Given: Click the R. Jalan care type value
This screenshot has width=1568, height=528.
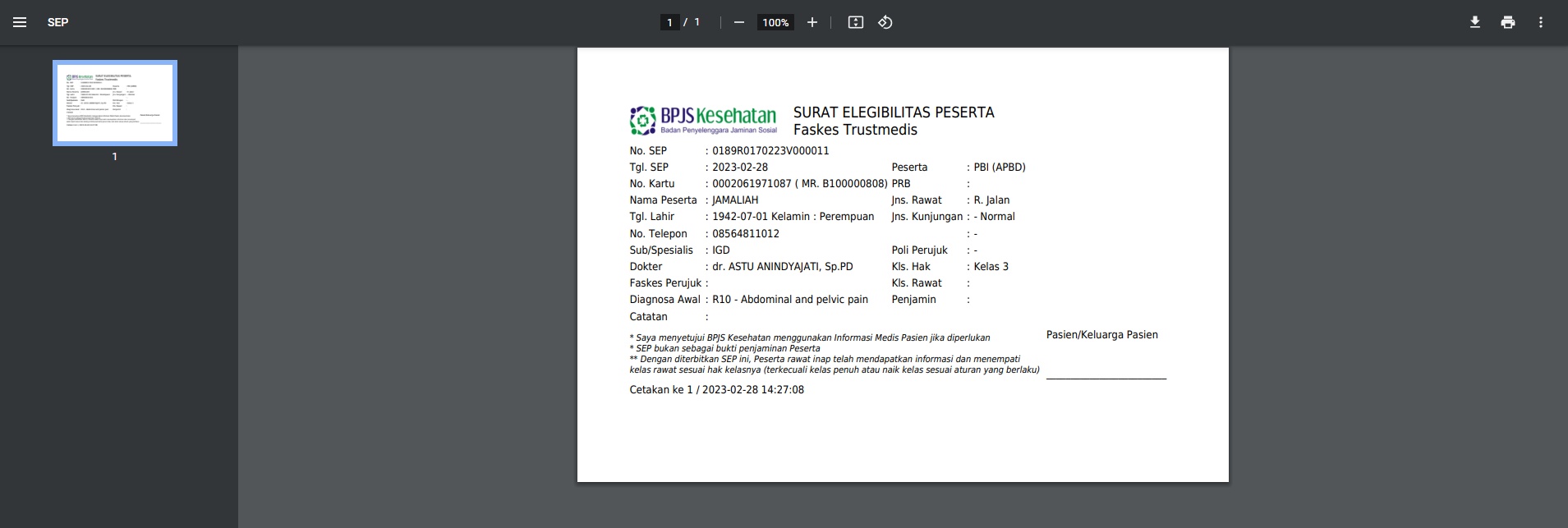Looking at the screenshot, I should 991,200.
